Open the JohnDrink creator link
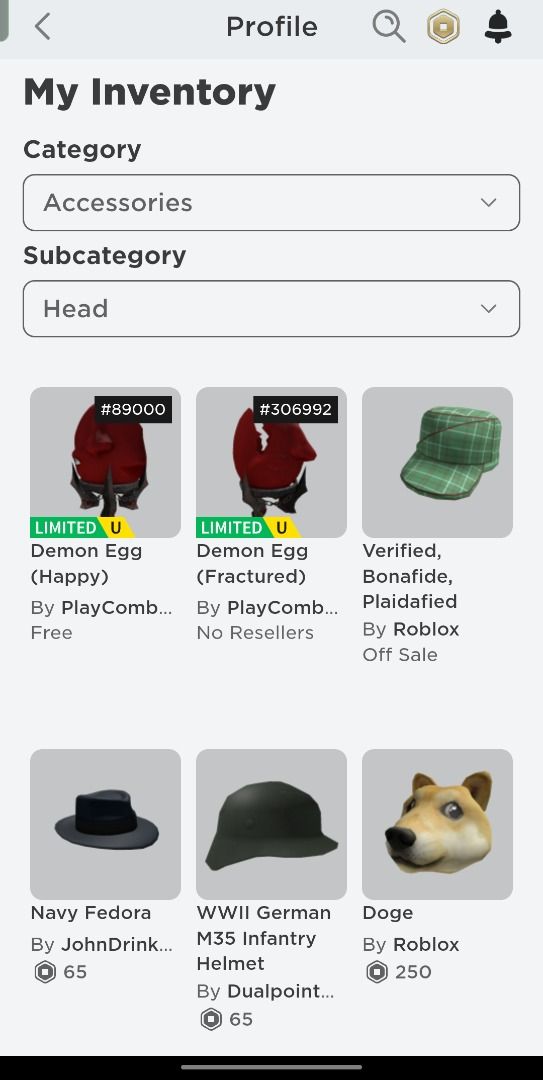543x1080 pixels. [116, 944]
